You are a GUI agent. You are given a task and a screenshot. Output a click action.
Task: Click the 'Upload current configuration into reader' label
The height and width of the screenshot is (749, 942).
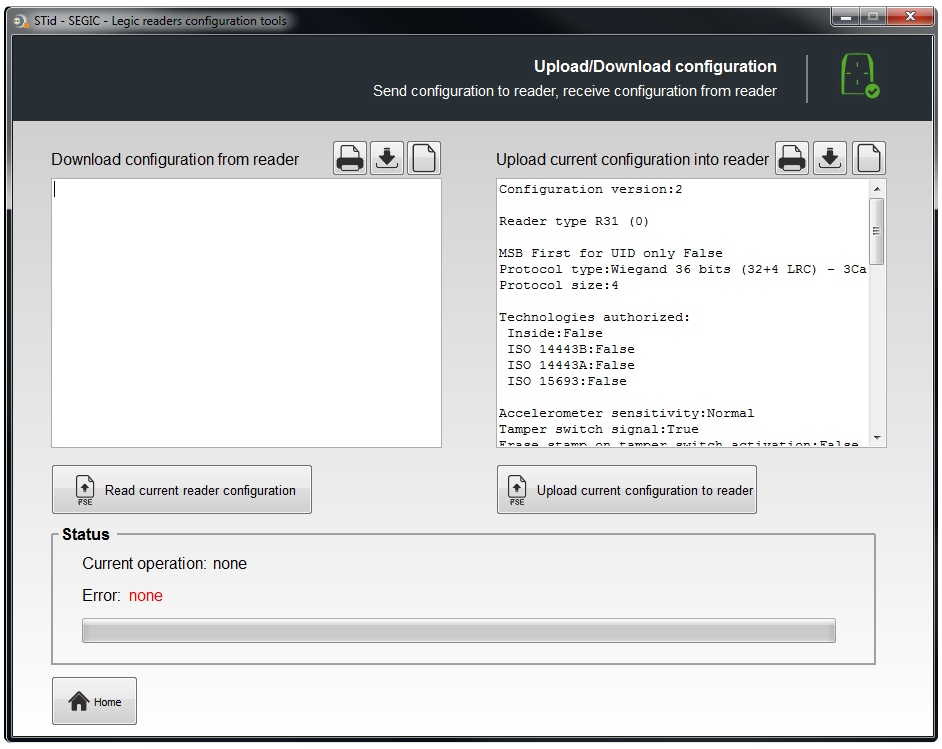click(632, 159)
